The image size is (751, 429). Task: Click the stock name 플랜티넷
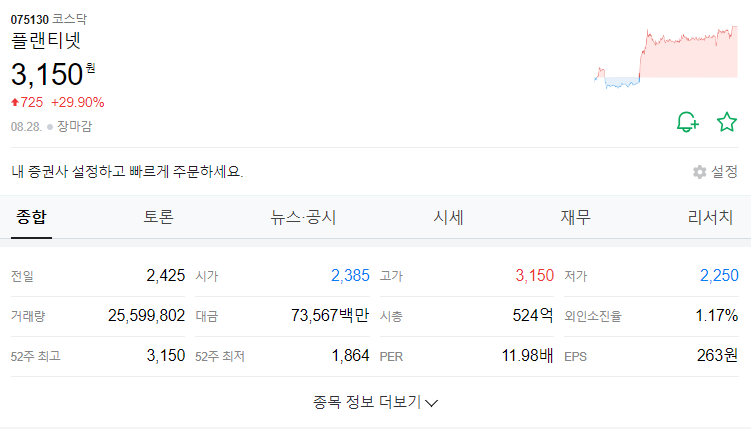tap(46, 40)
